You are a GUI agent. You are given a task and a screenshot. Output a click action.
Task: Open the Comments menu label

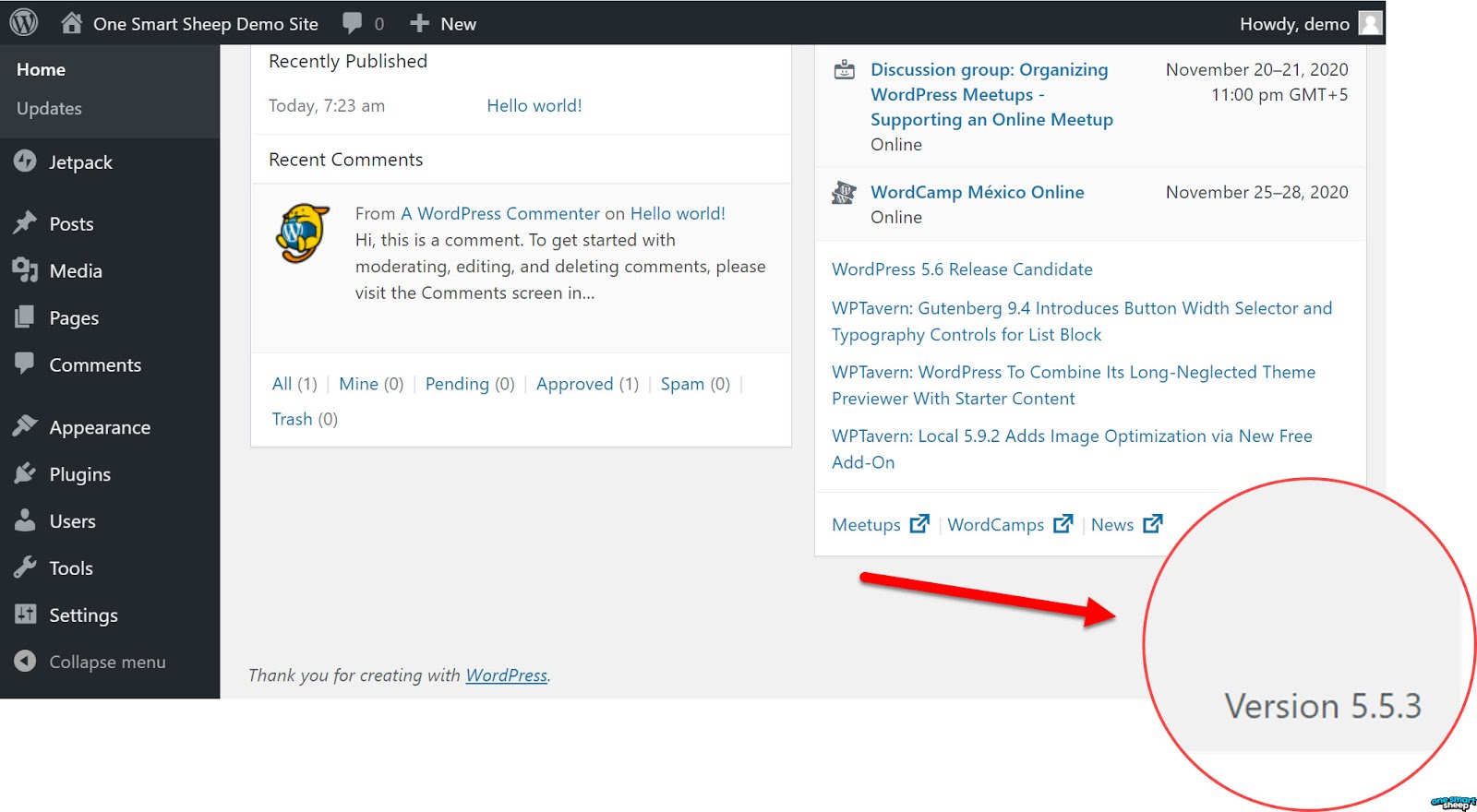(95, 365)
